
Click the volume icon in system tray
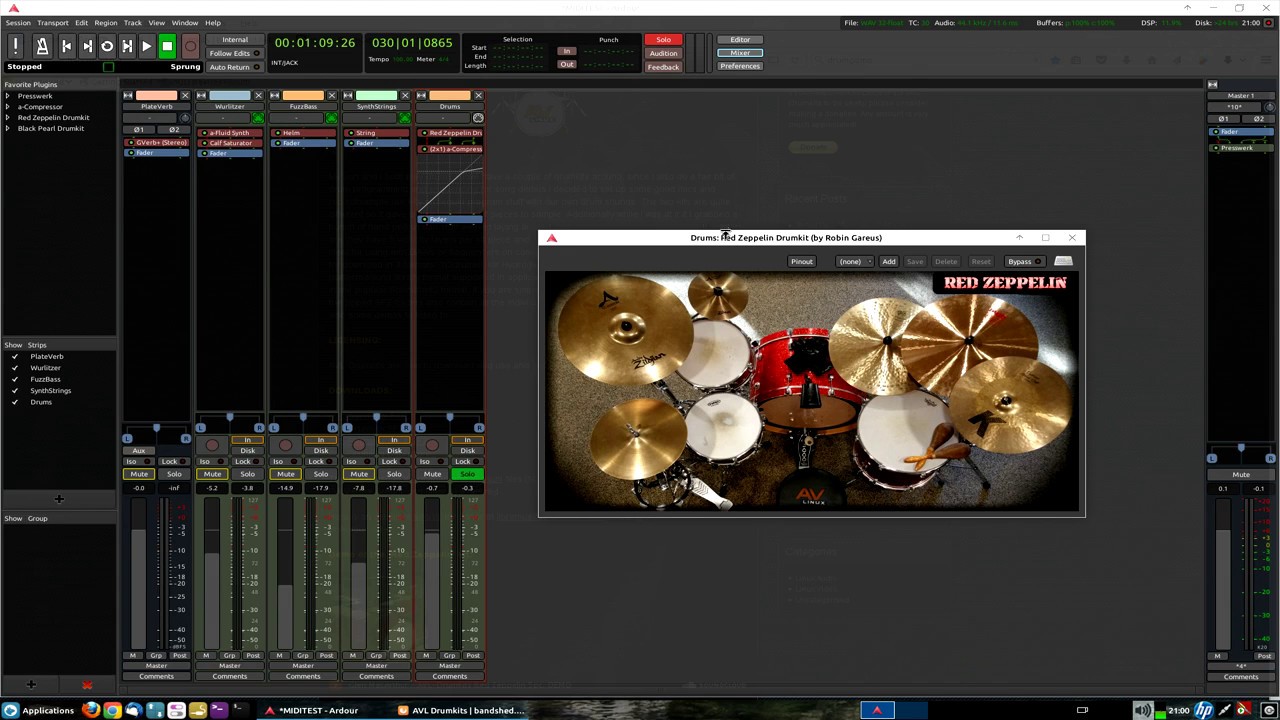(1142, 711)
